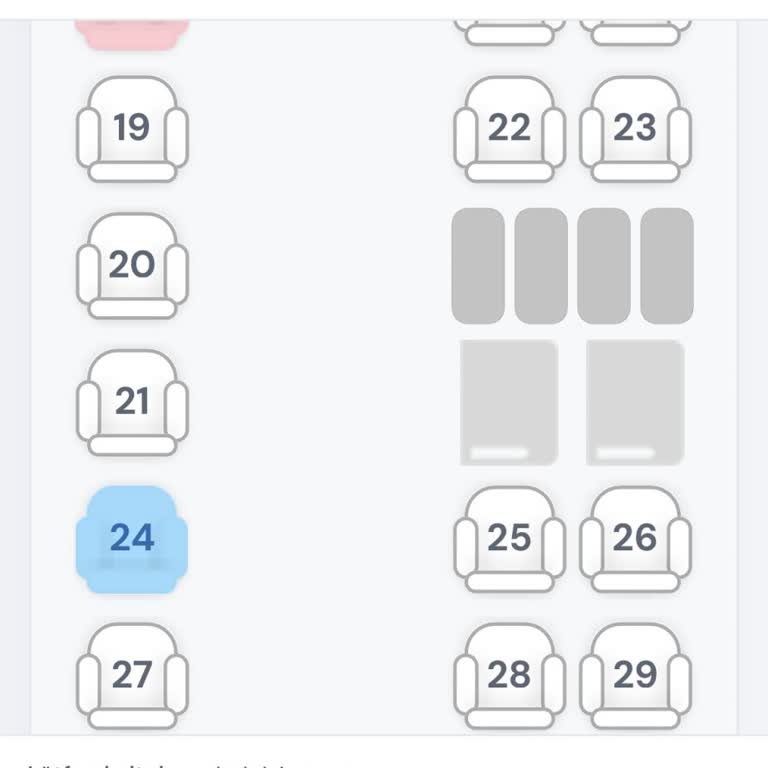Pick seat 29
Screen dimensions: 768x768
click(635, 676)
